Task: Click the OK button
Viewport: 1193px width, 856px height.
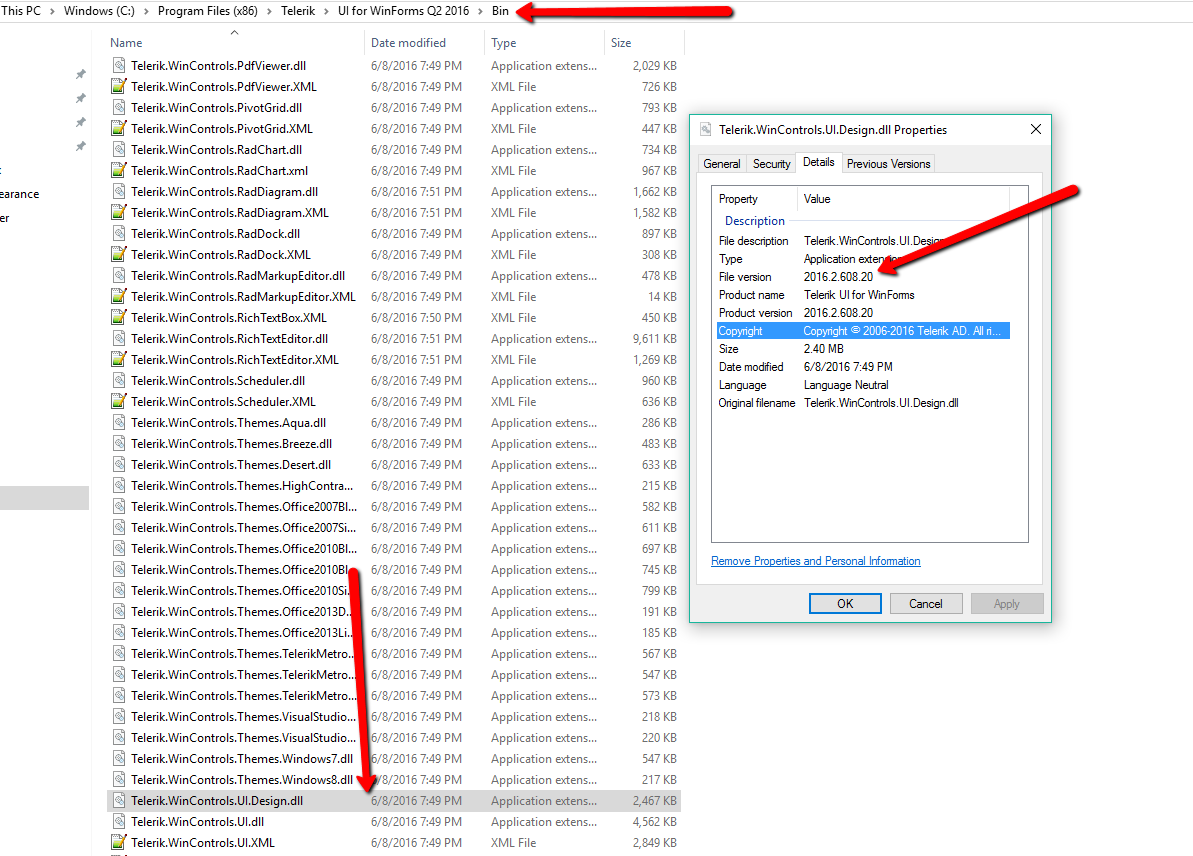Action: [x=845, y=603]
